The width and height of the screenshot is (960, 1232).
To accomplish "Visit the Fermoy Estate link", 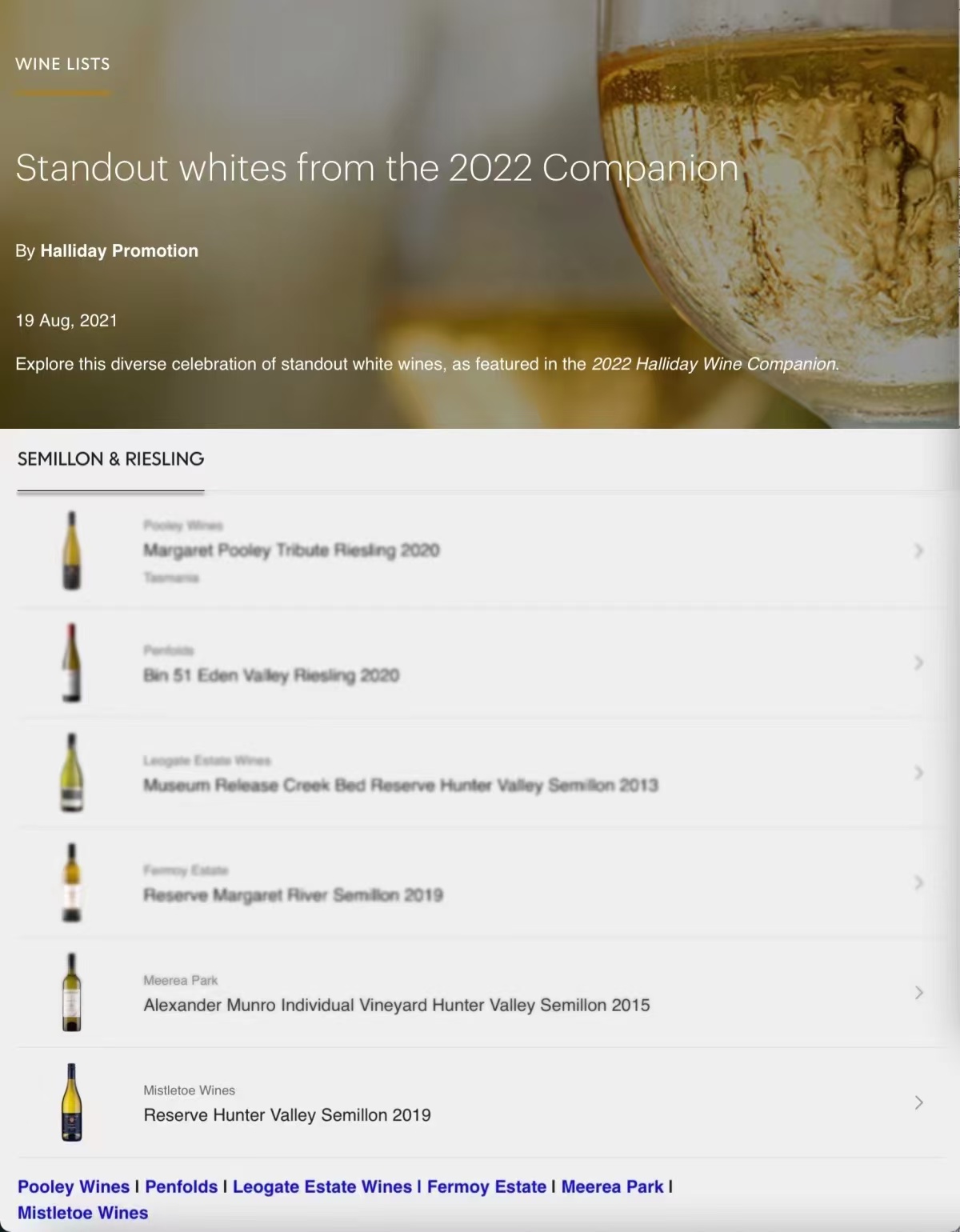I will tap(486, 1186).
